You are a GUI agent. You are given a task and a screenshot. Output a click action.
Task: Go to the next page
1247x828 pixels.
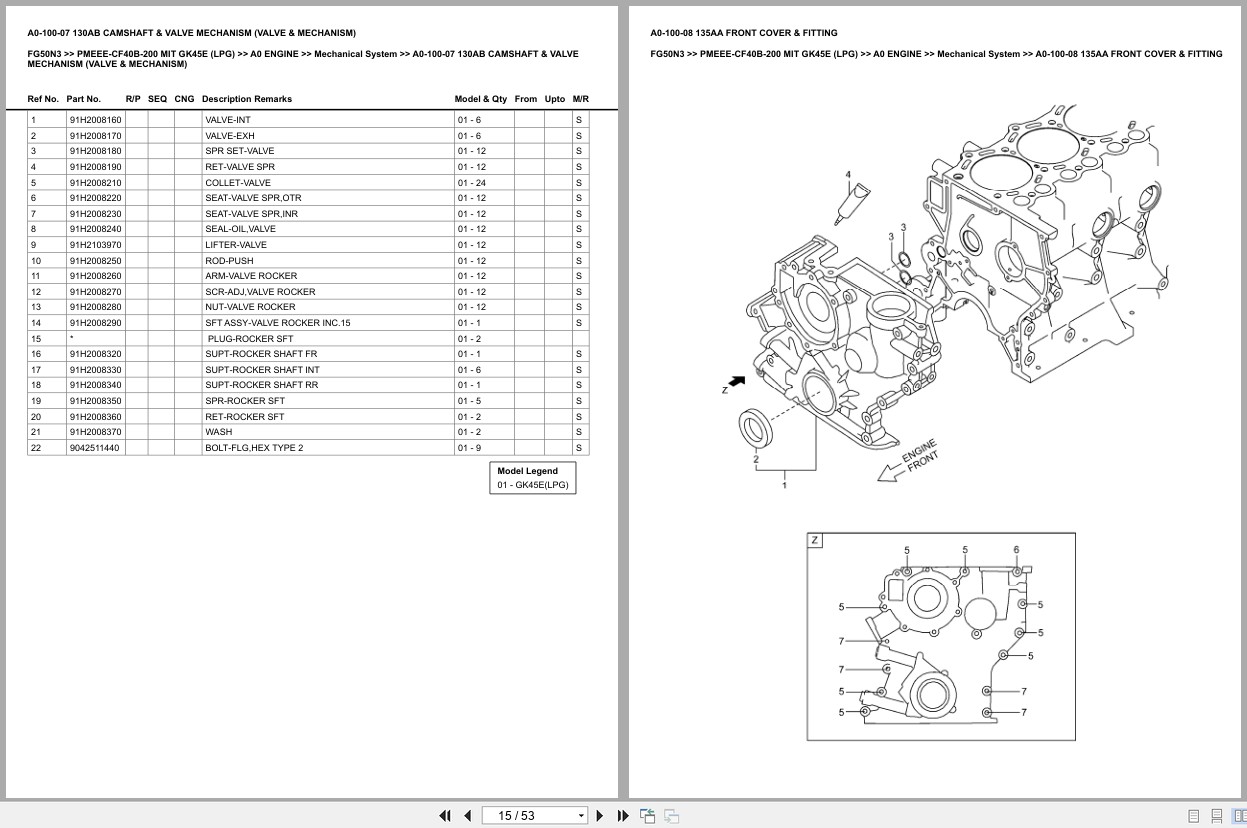tap(600, 816)
